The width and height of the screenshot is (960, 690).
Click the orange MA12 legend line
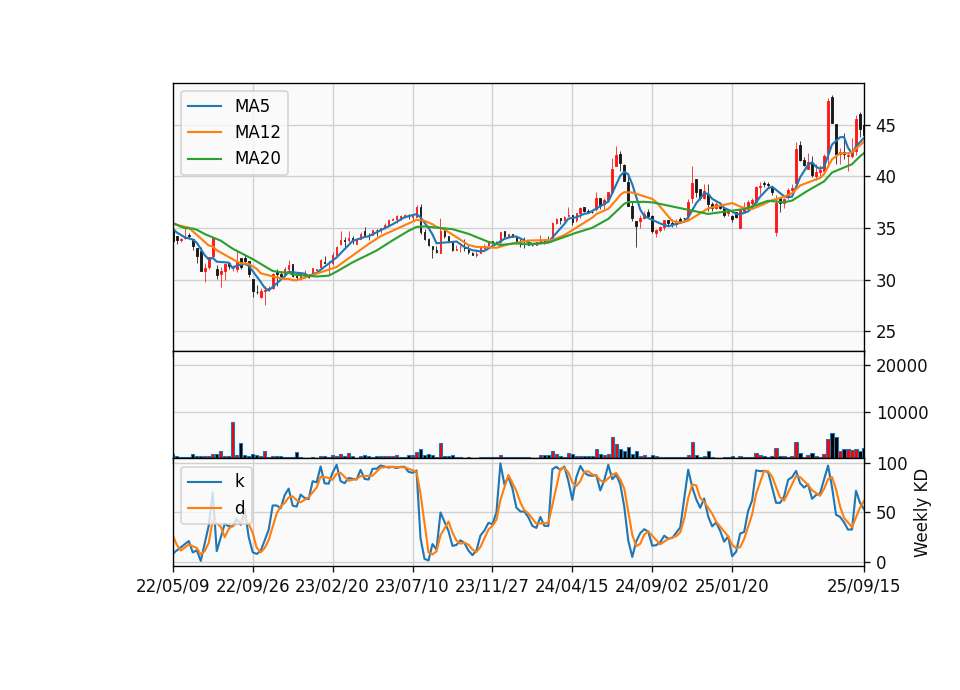(204, 132)
